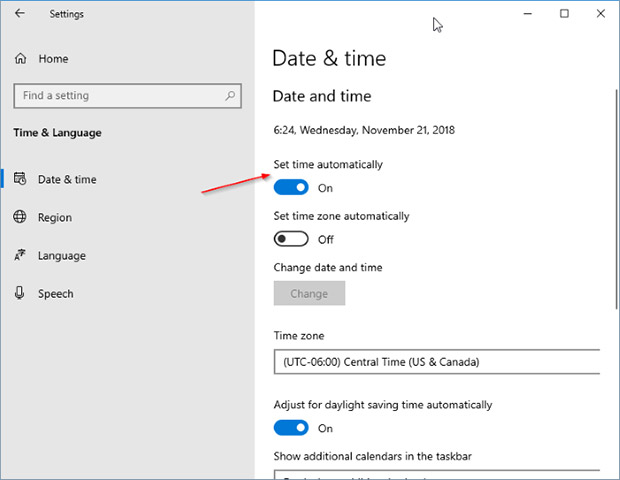Open the Time zone dropdown
Viewport: 620px width, 480px height.
437,362
